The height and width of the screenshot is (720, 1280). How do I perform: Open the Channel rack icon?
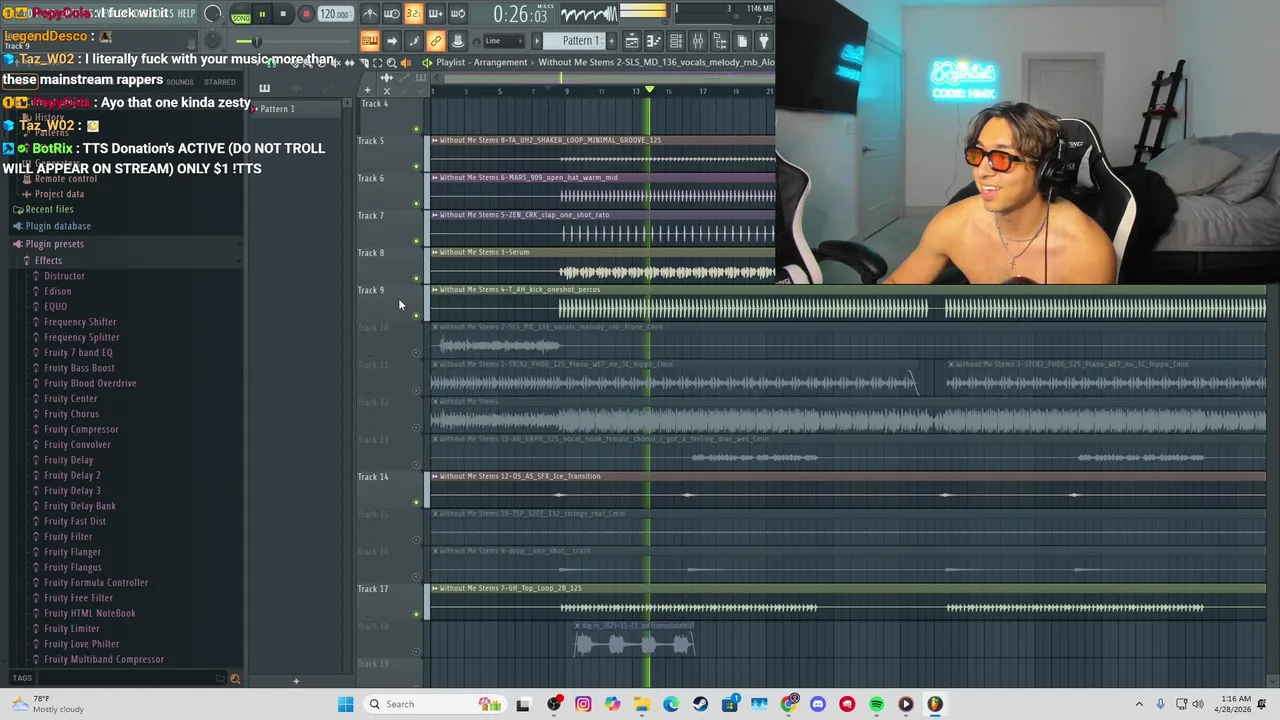click(676, 41)
